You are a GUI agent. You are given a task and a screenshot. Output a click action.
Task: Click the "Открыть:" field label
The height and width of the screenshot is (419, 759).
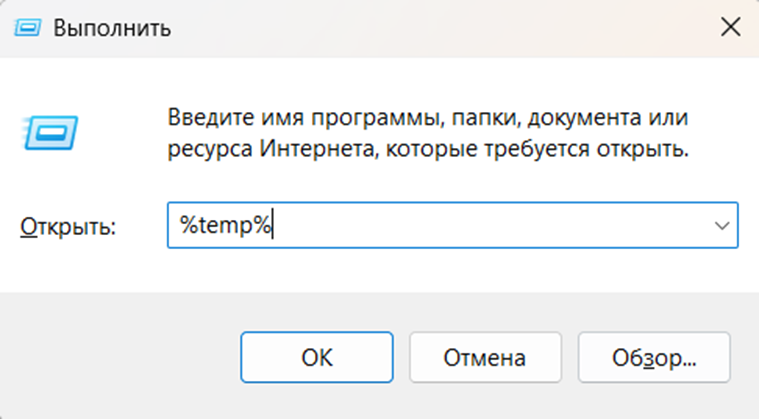pyautogui.click(x=68, y=227)
